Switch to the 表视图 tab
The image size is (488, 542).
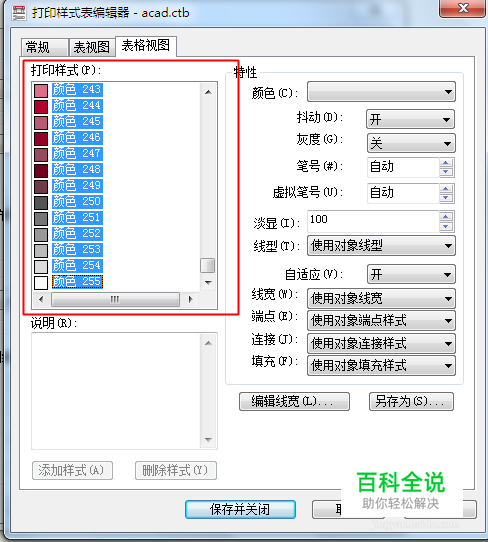pos(92,47)
